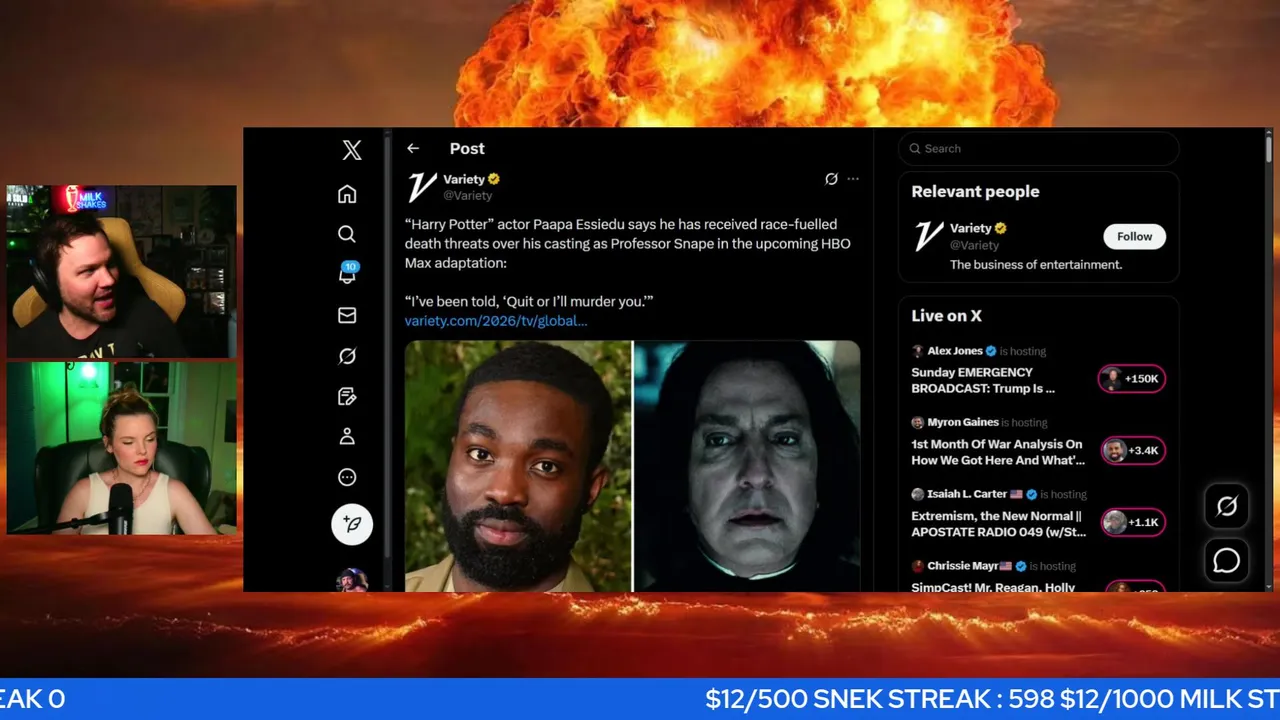Click the Myron Gaines host name
This screenshot has width=1280, height=720.
point(963,423)
